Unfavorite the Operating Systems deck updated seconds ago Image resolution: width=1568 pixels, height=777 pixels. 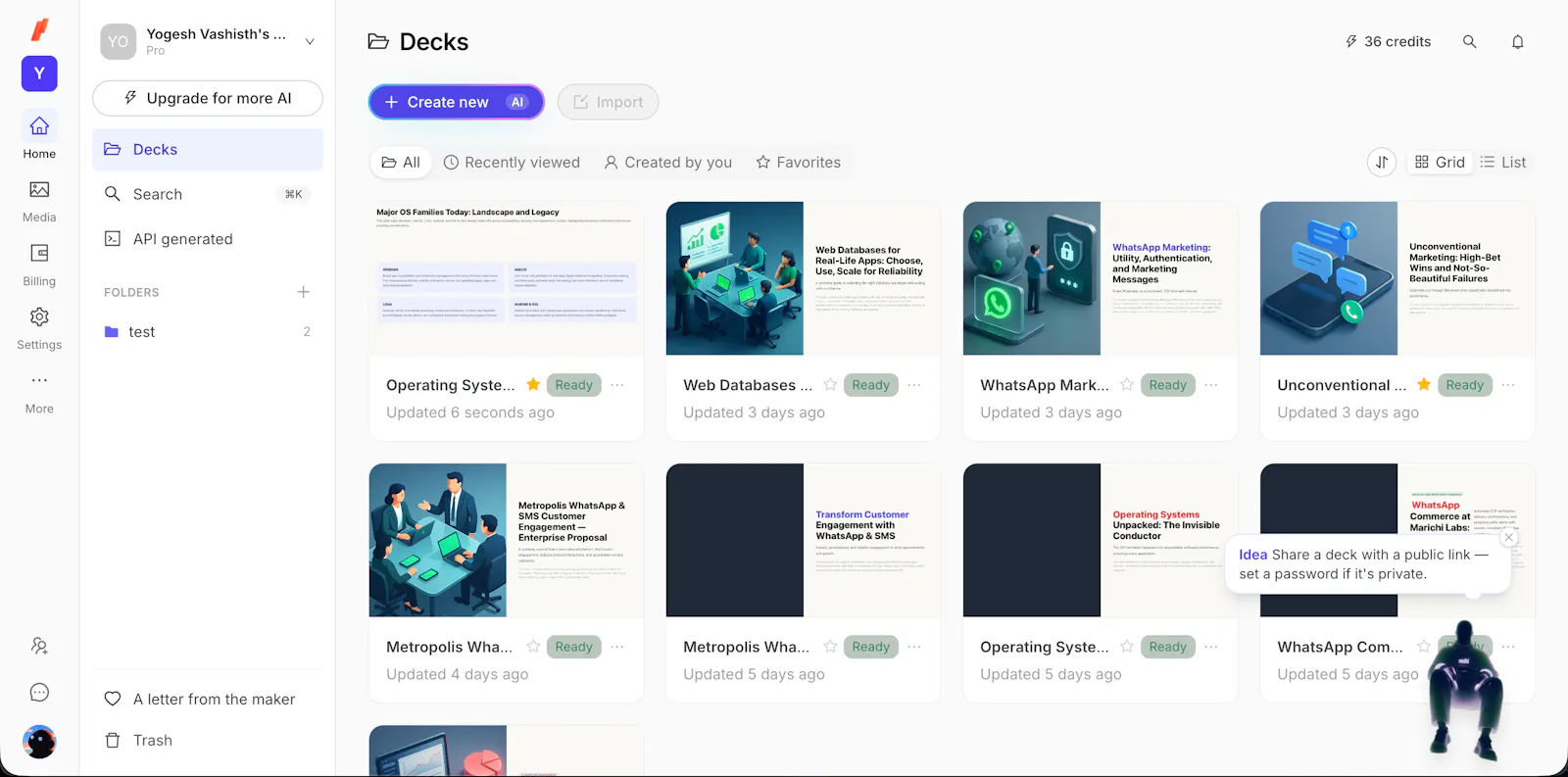tap(533, 385)
